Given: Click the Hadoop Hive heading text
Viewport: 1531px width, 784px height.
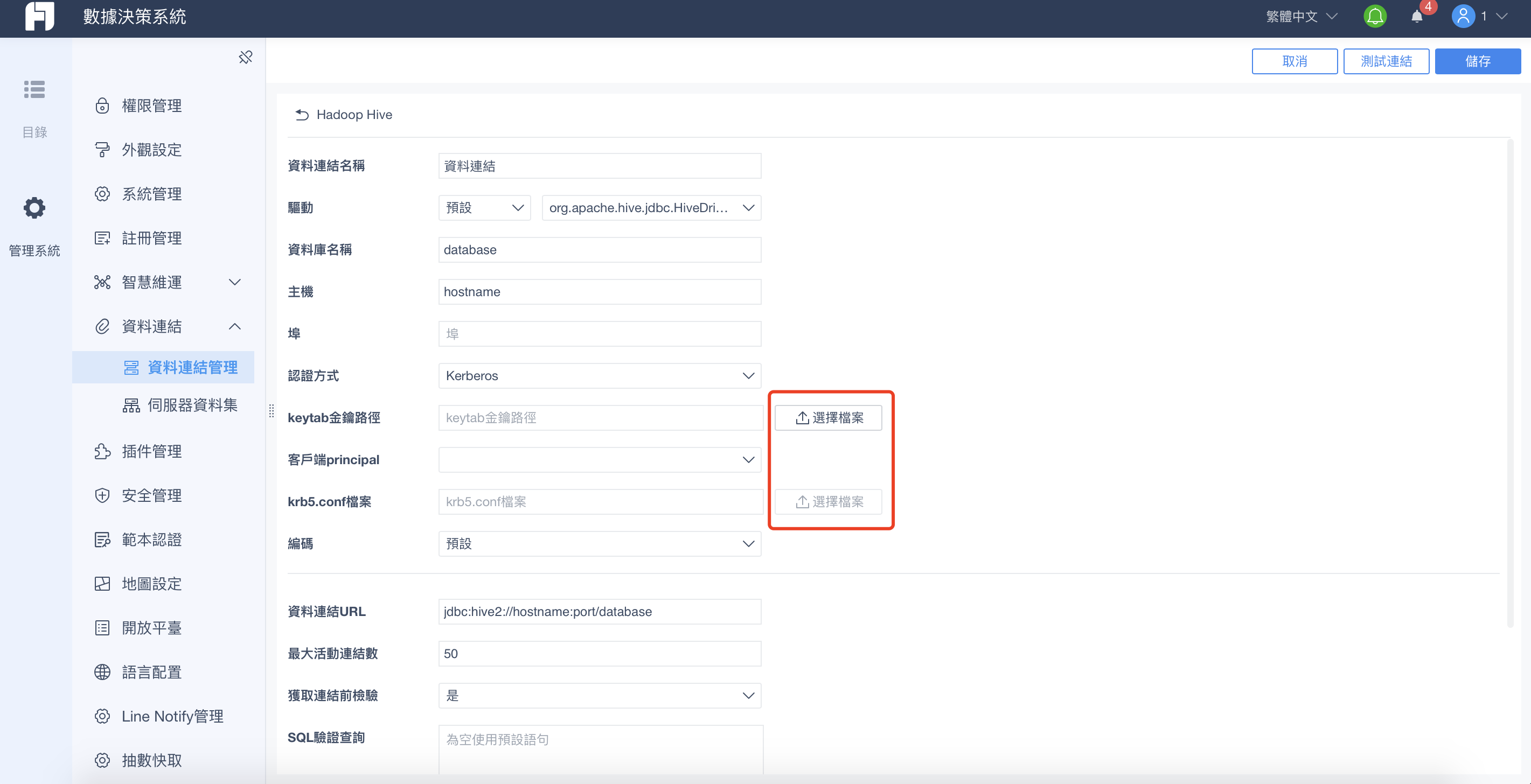Looking at the screenshot, I should (354, 115).
